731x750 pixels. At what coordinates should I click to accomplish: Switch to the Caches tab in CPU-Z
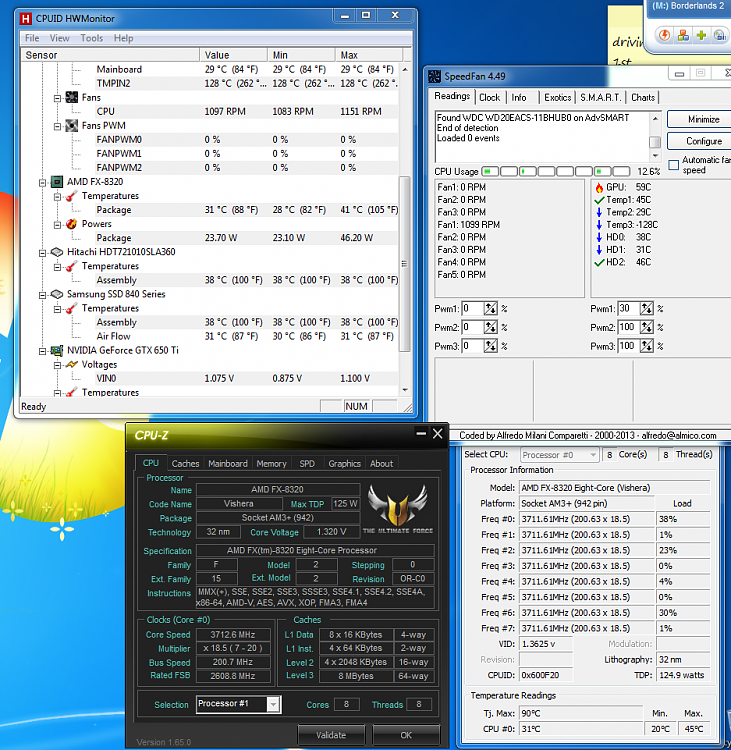pyautogui.click(x=185, y=463)
